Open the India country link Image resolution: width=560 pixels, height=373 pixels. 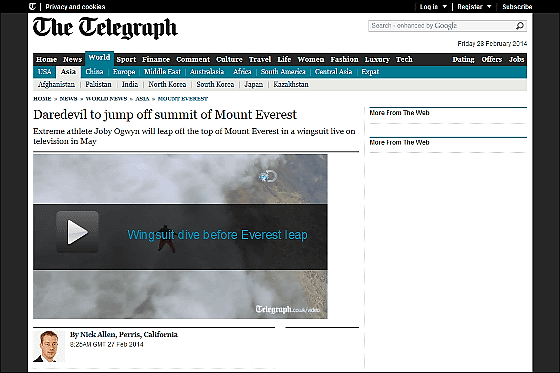click(x=130, y=84)
